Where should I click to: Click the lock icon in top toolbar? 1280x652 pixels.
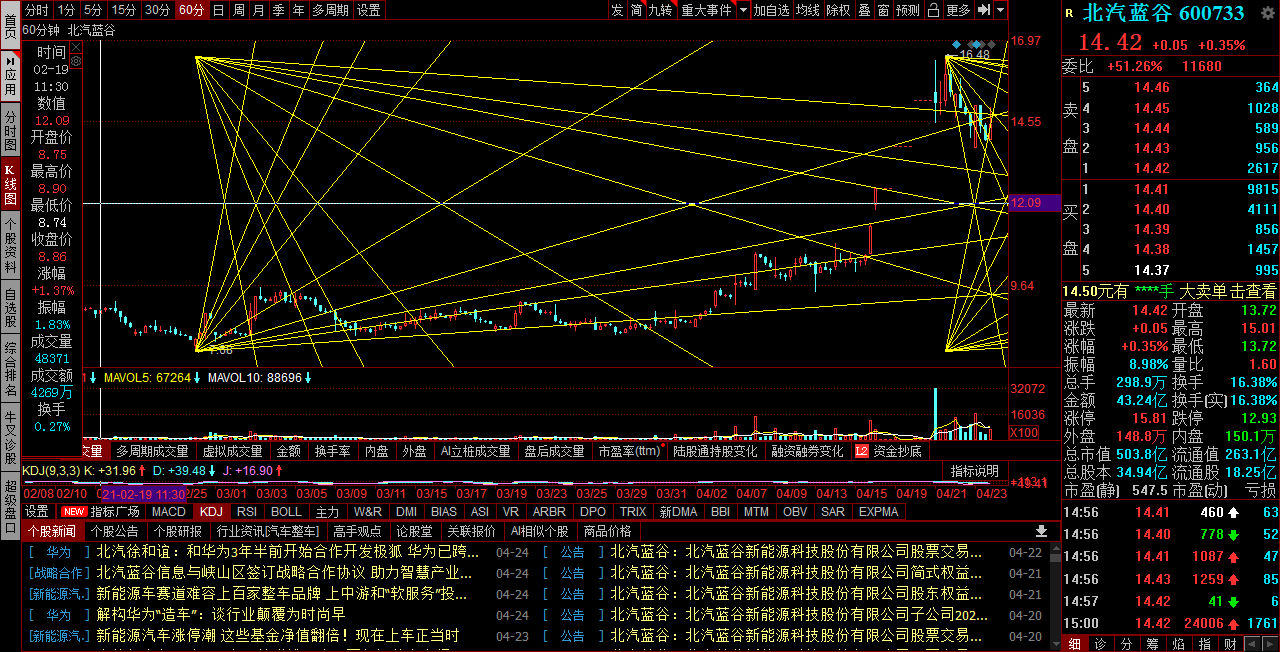click(933, 10)
